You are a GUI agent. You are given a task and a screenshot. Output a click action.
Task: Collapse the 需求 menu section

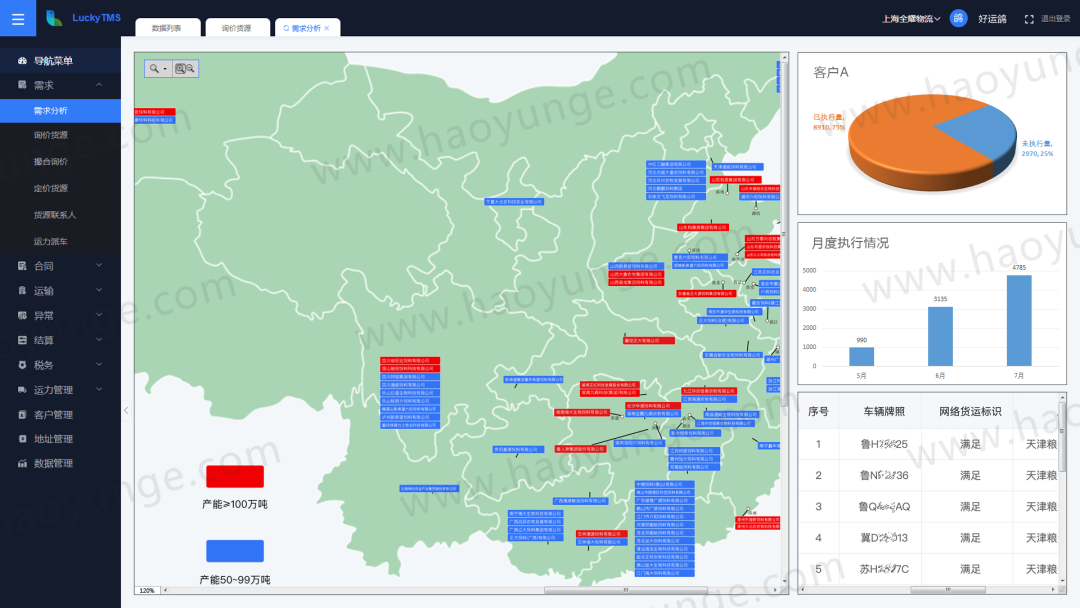pyautogui.click(x=99, y=85)
